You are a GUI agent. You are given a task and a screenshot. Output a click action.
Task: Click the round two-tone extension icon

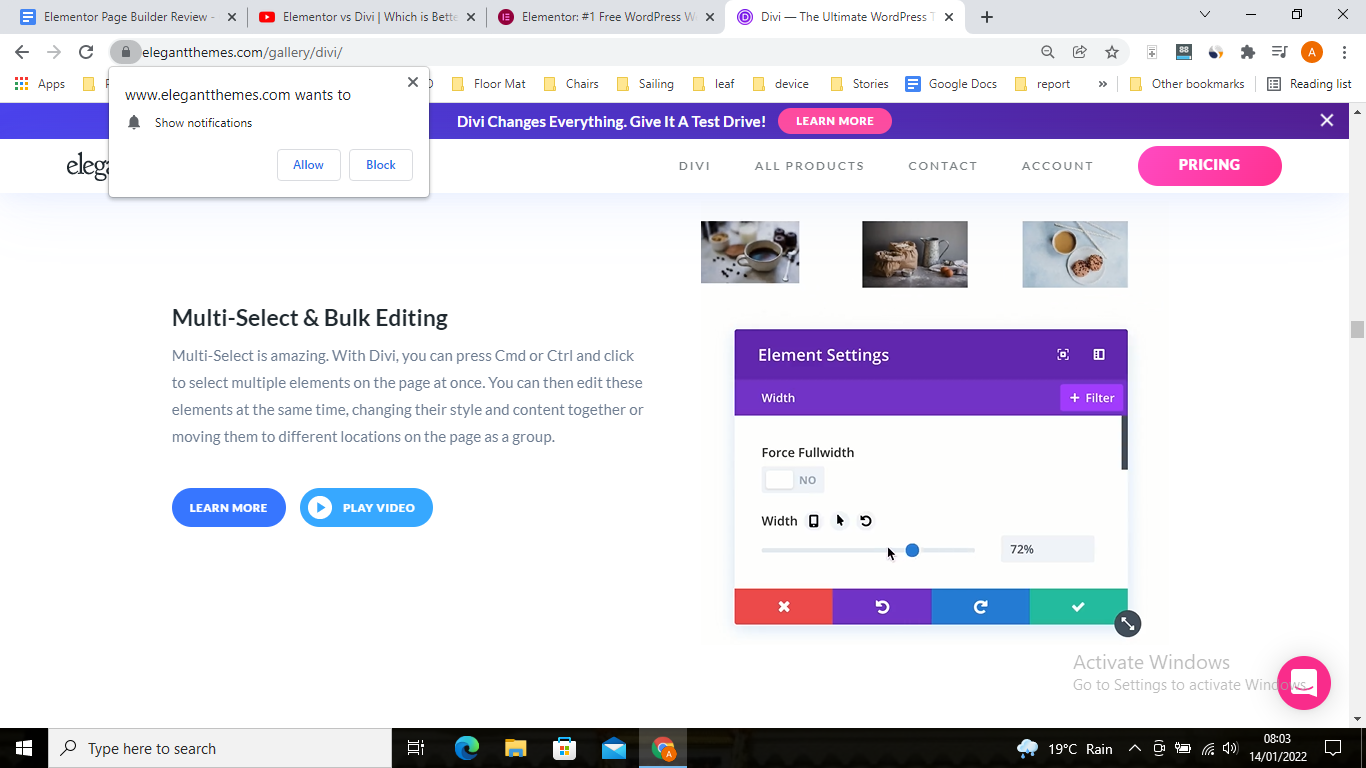tap(1216, 52)
